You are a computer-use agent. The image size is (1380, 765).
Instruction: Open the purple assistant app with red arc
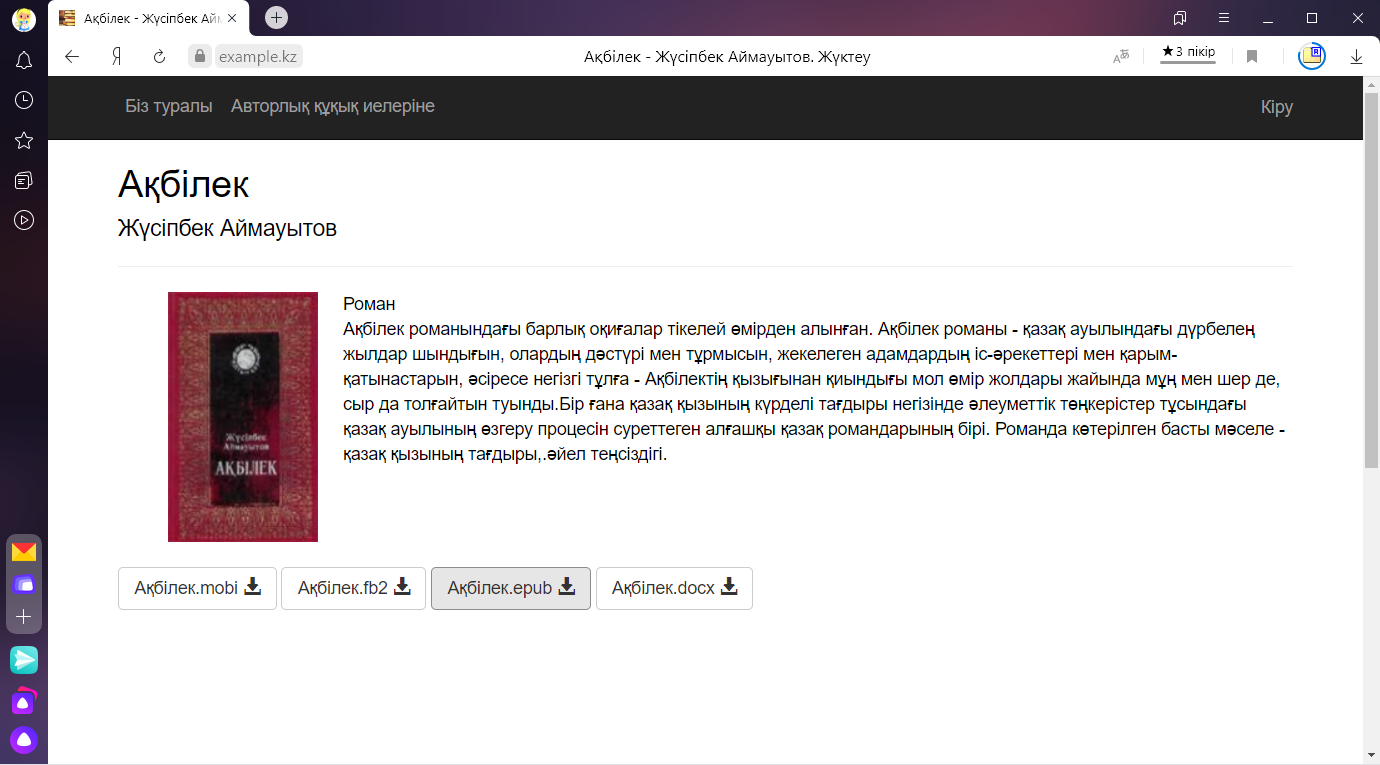(x=24, y=701)
